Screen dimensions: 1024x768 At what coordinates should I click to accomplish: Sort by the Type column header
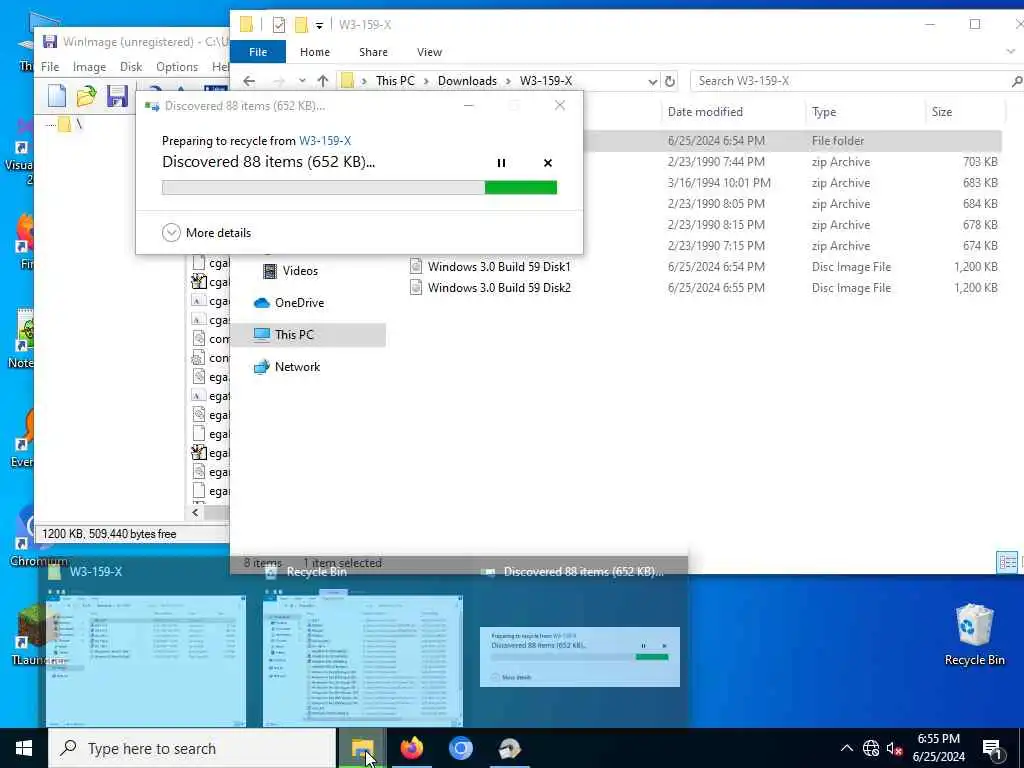[824, 112]
